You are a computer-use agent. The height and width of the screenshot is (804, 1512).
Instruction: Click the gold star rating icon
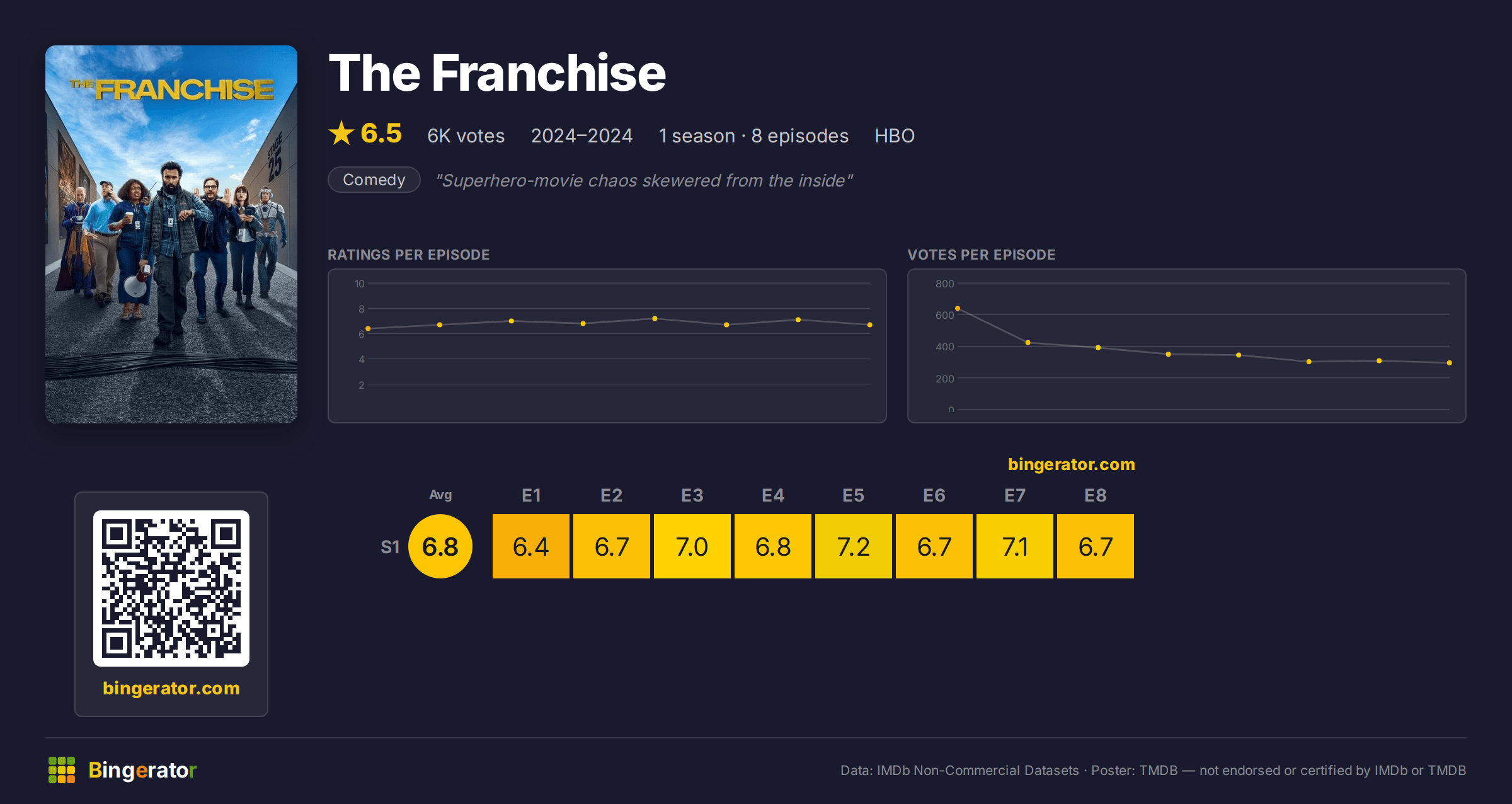pos(341,133)
